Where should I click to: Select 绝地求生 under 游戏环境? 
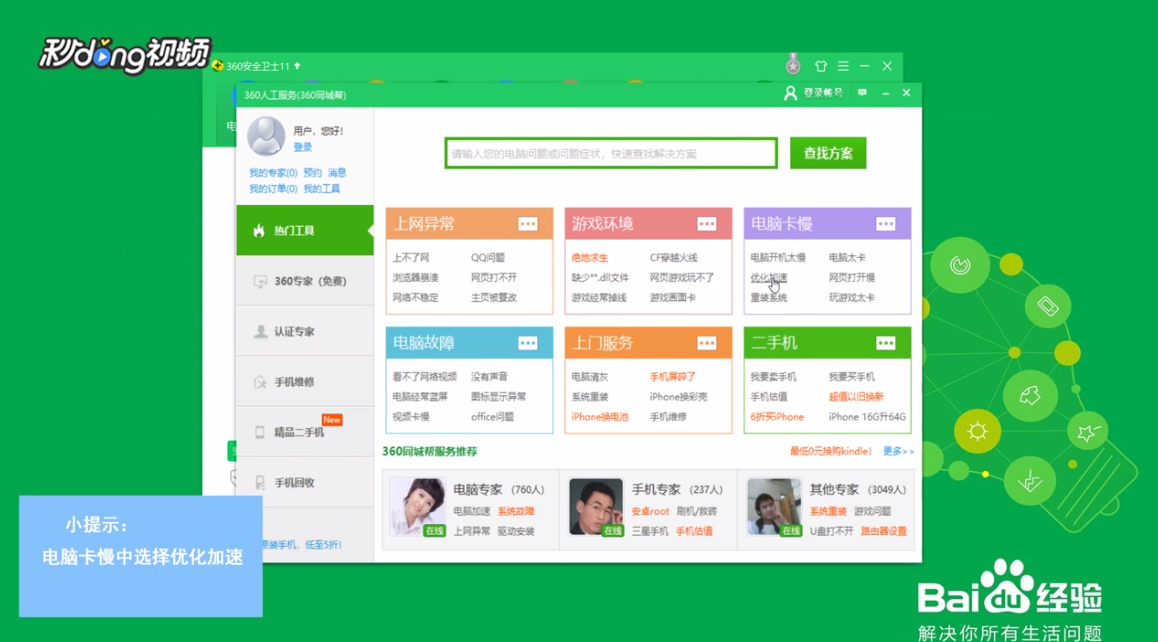589,258
